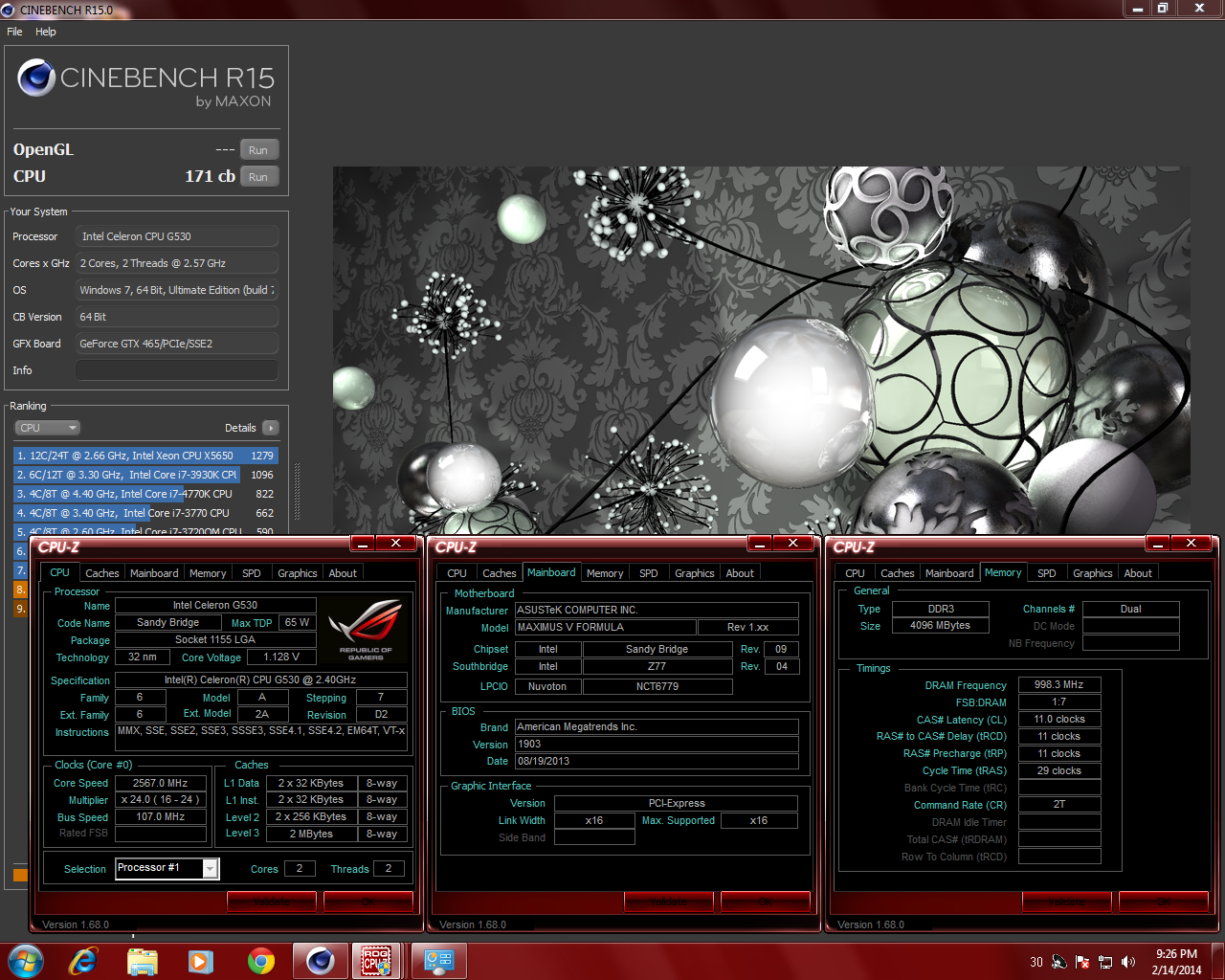Switch to CPU tab in middle CPU-Z window
Image resolution: width=1225 pixels, height=980 pixels.
[x=457, y=573]
